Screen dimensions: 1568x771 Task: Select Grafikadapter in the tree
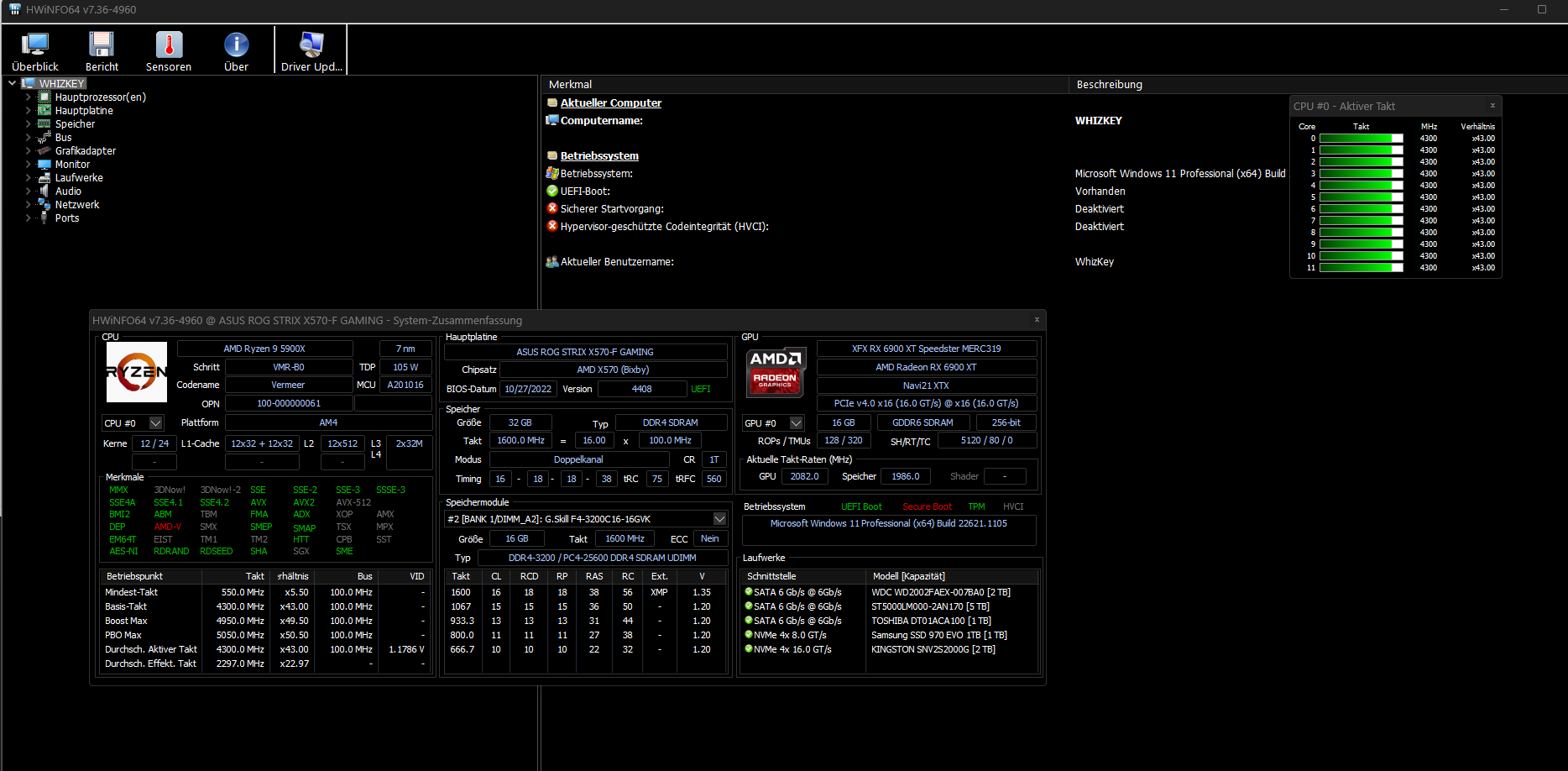[86, 150]
